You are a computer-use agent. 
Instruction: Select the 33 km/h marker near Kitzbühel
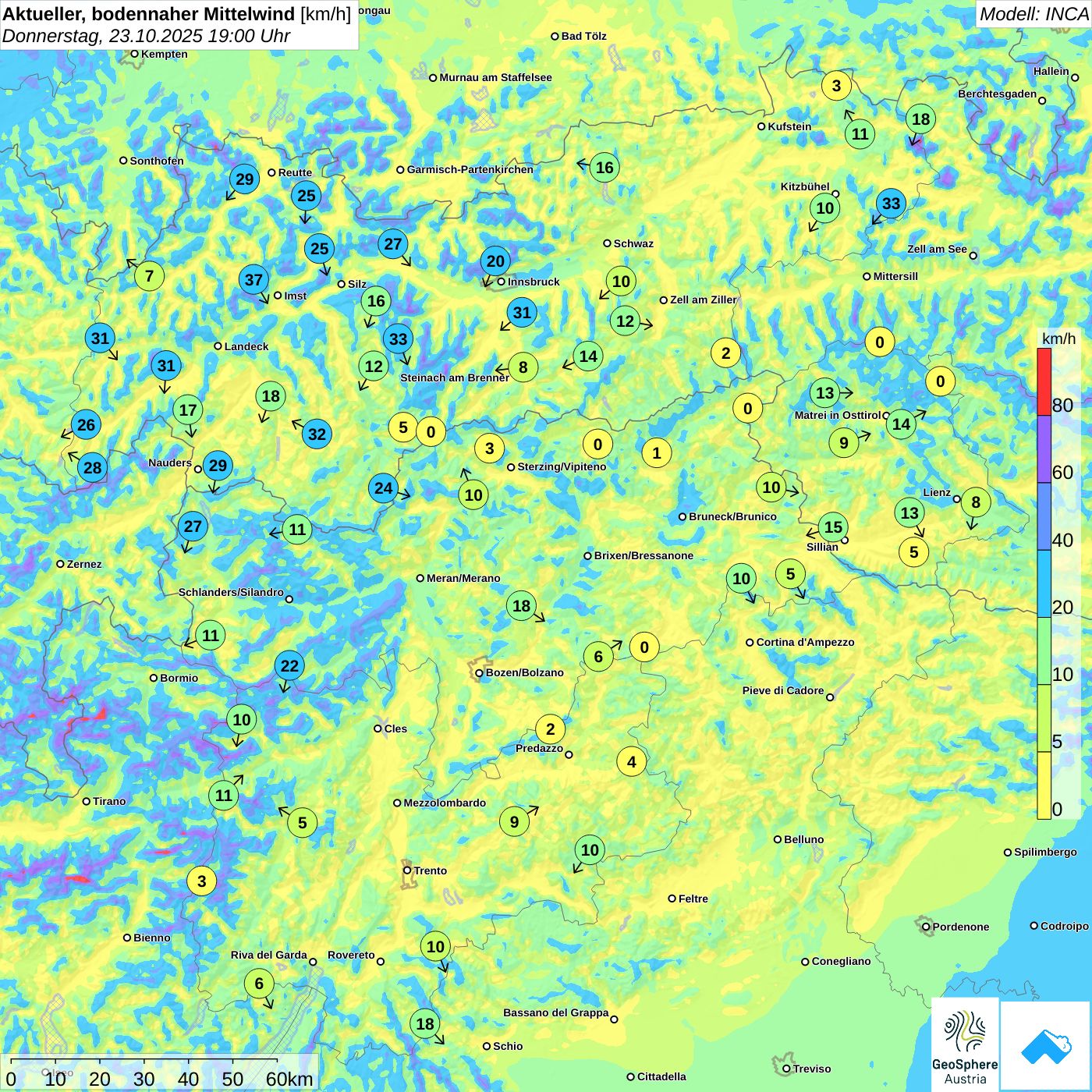point(891,204)
